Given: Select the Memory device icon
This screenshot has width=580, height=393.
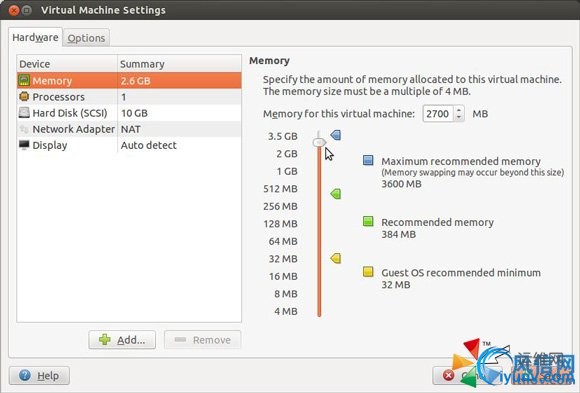Looking at the screenshot, I should (24, 80).
